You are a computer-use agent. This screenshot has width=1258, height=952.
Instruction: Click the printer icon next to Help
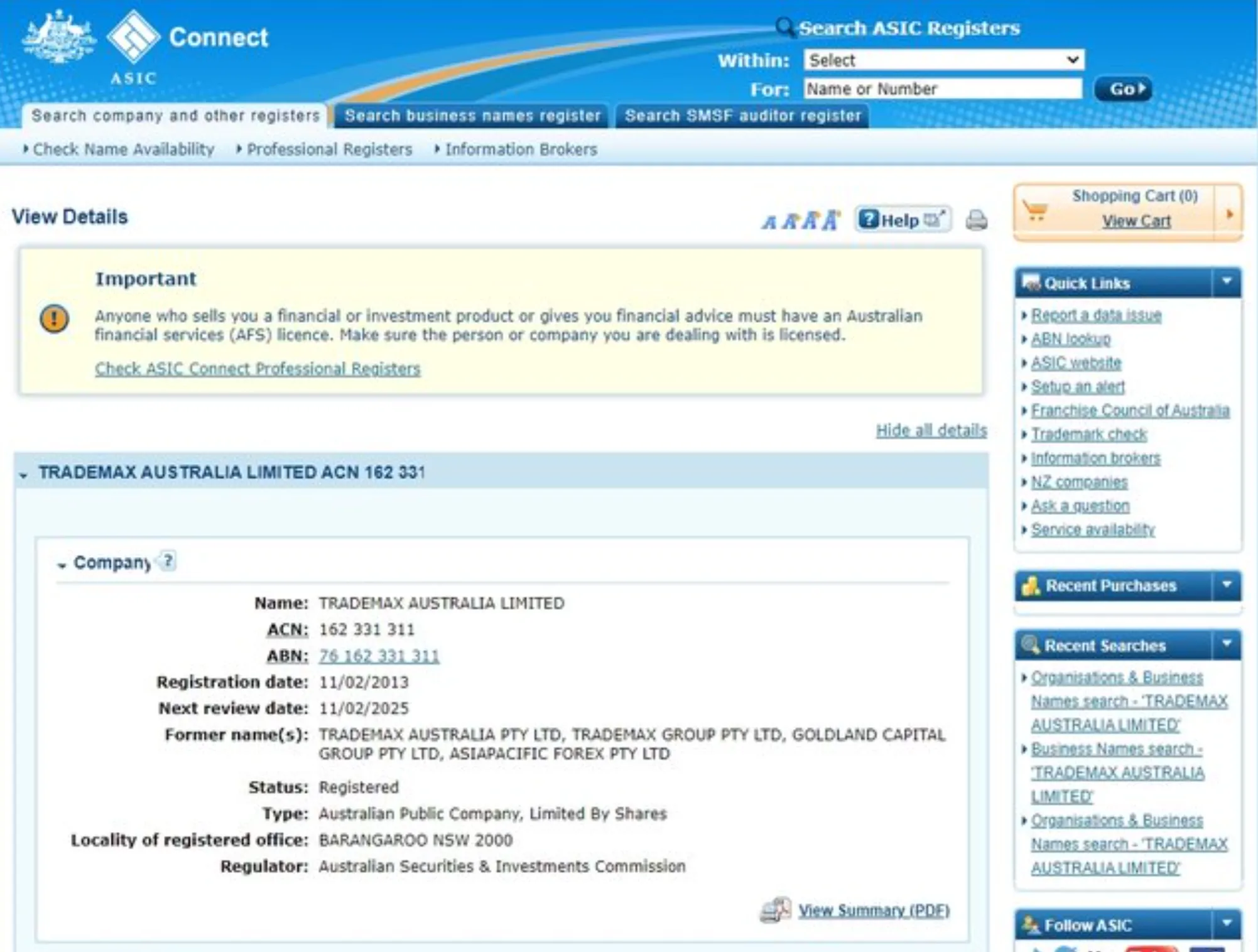coord(976,220)
